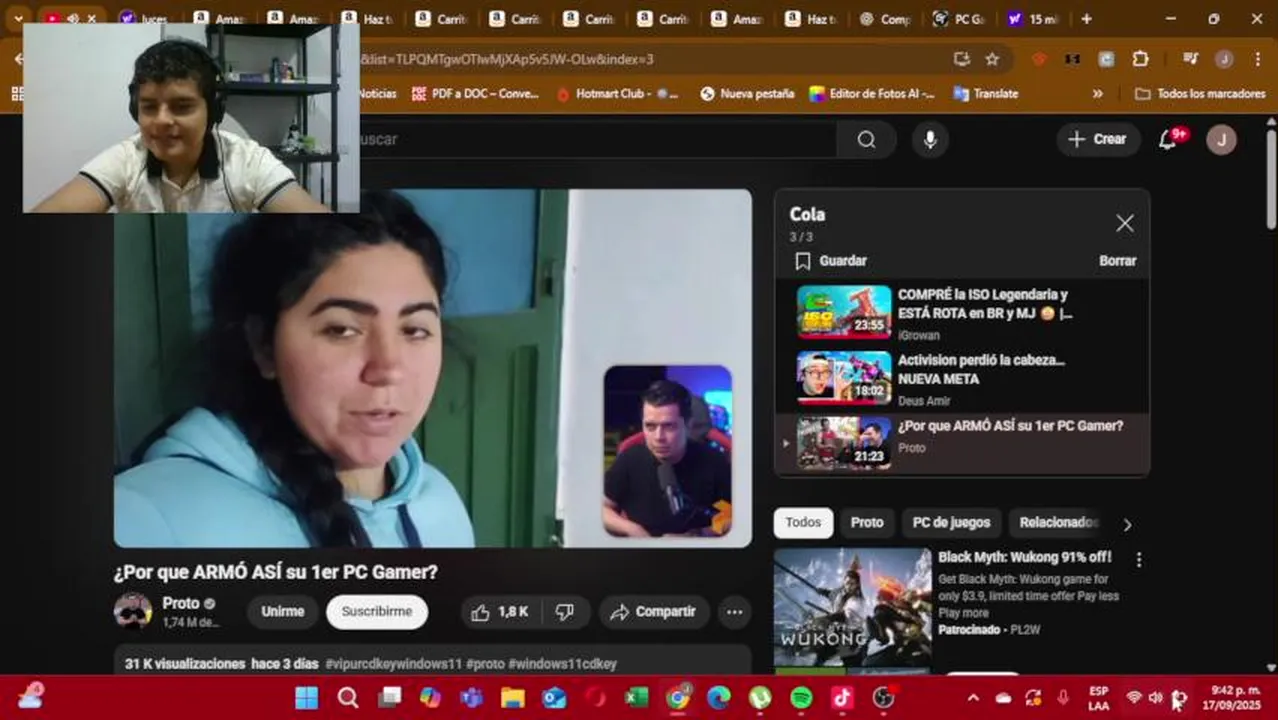Open the tab search dropdown arrow
Screen dimensions: 1278x720
[17, 19]
